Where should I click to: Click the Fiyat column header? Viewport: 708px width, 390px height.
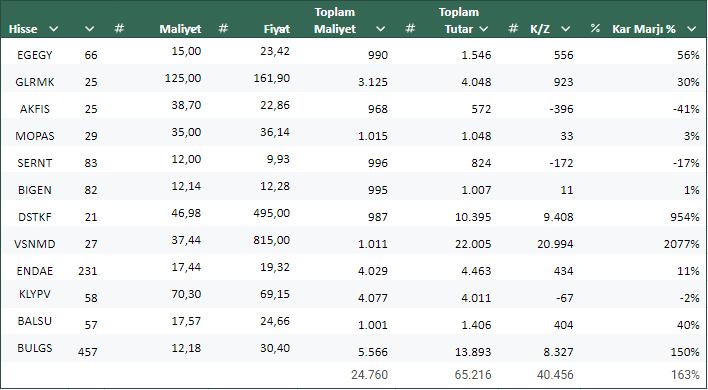point(277,29)
